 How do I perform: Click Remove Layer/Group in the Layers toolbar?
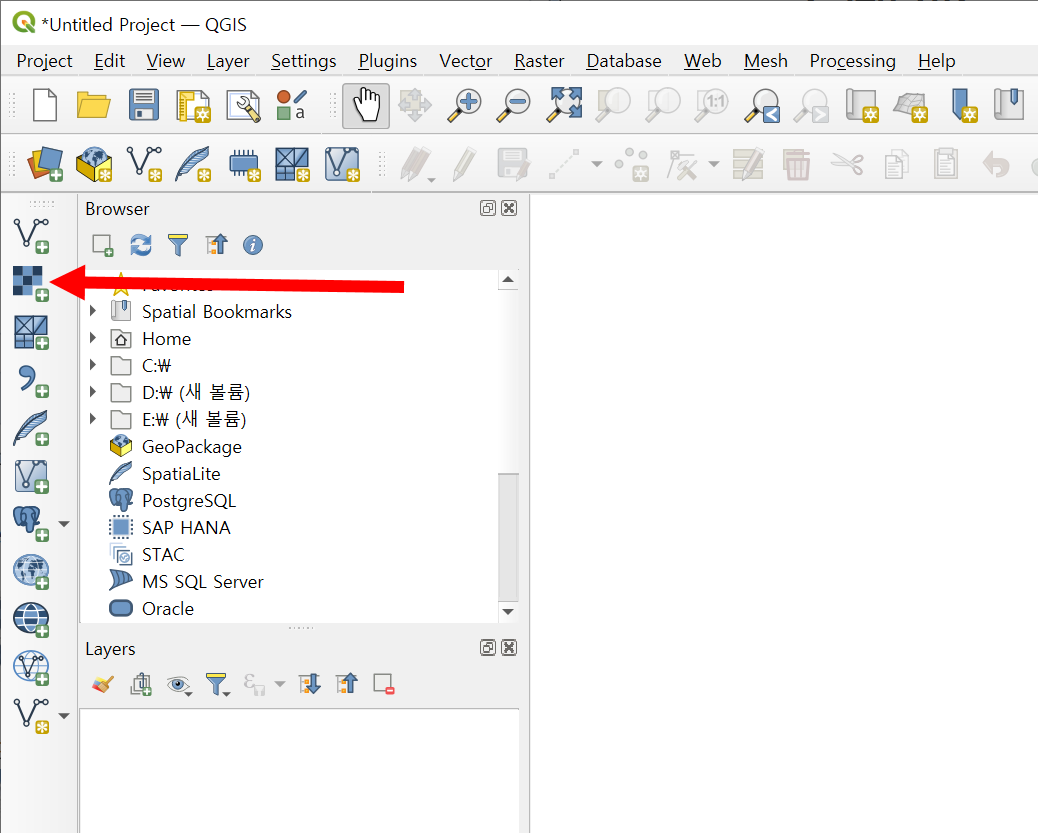pos(384,684)
